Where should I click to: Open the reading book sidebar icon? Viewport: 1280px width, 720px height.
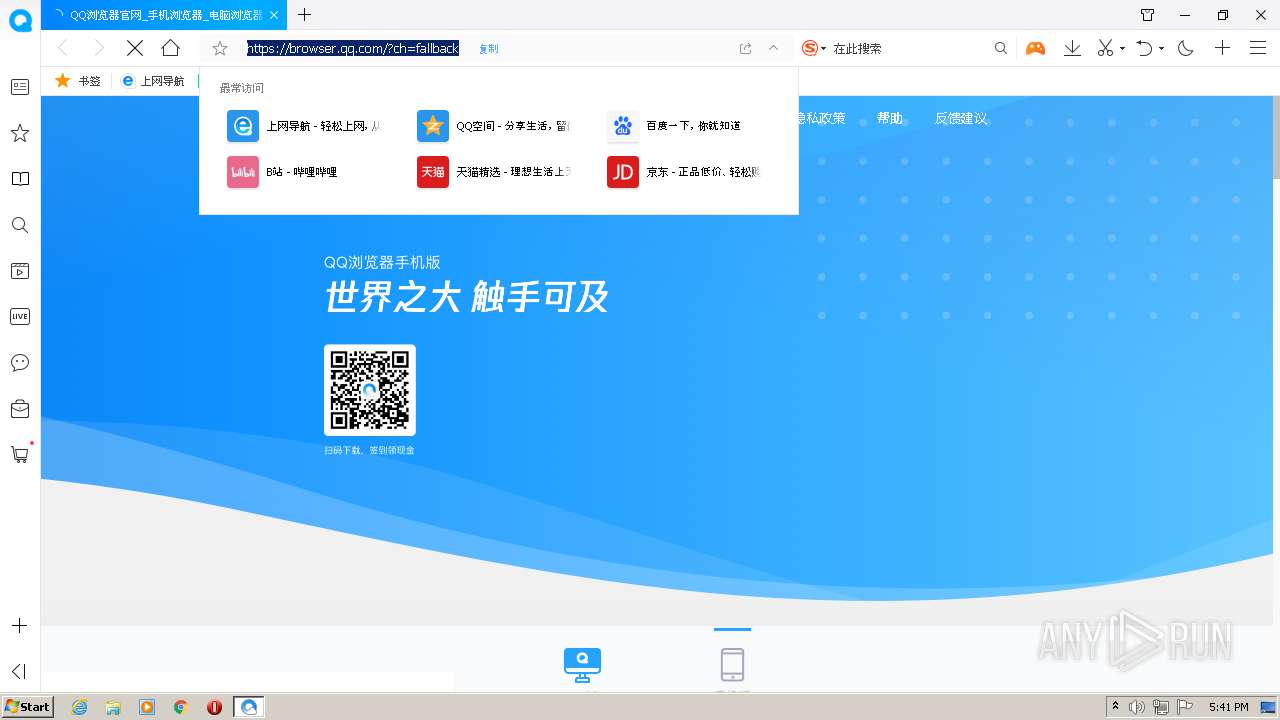click(20, 179)
